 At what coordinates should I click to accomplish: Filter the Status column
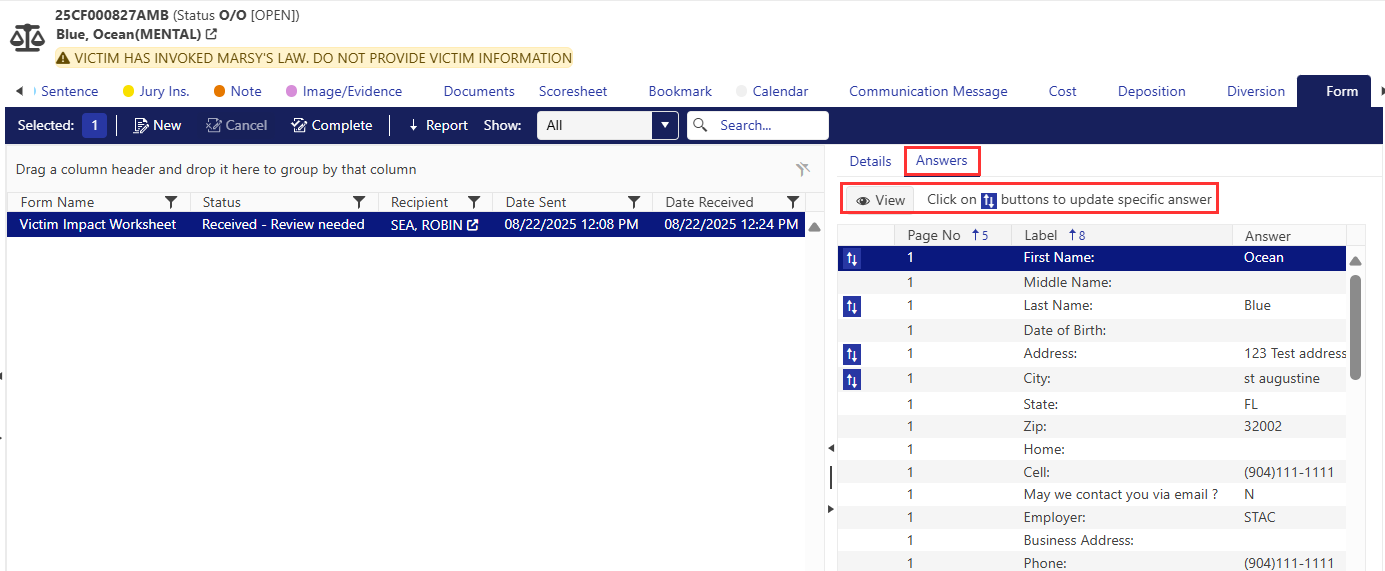[359, 202]
